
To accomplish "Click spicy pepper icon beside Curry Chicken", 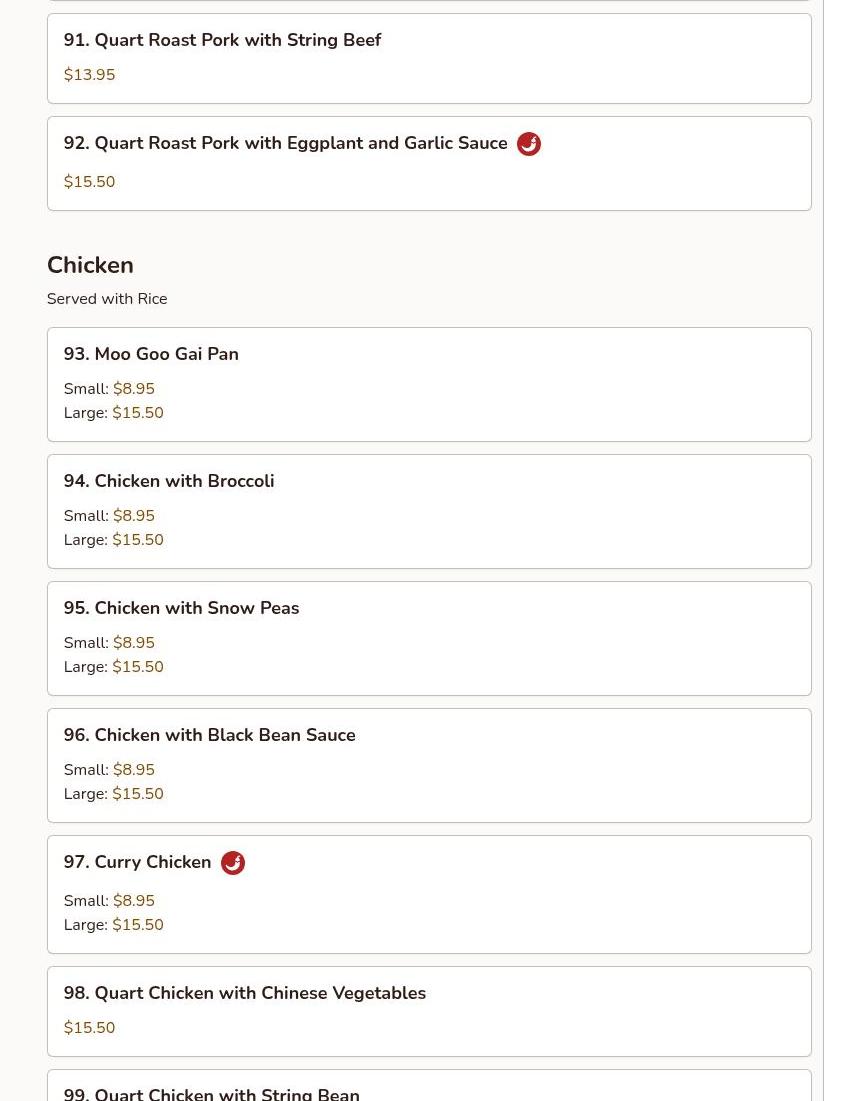I will click(x=232, y=863).
